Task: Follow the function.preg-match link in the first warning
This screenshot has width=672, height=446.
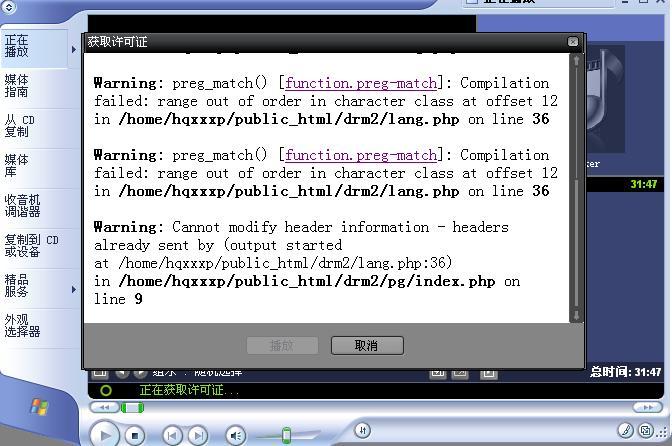Action: pos(361,83)
